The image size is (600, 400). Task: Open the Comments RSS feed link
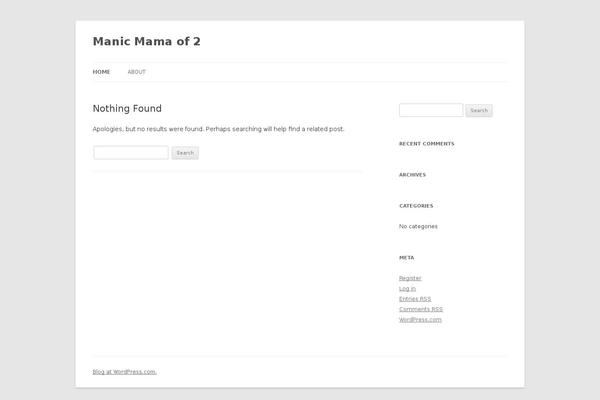point(421,309)
